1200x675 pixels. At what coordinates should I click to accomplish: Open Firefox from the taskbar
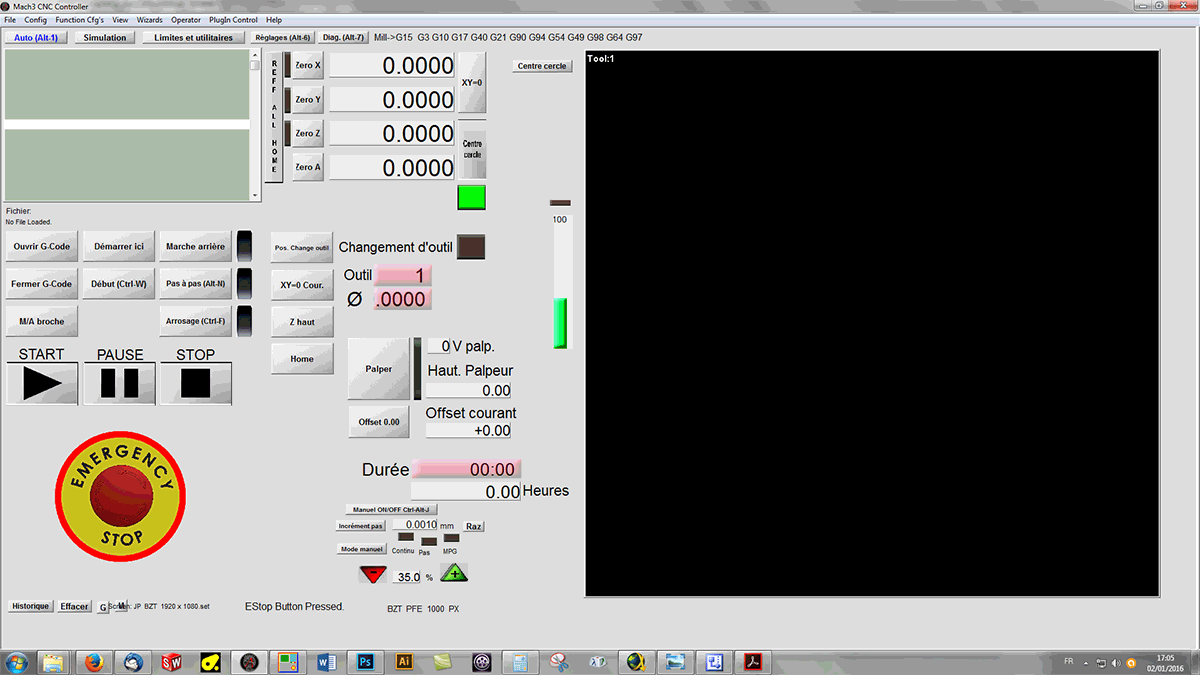point(94,662)
